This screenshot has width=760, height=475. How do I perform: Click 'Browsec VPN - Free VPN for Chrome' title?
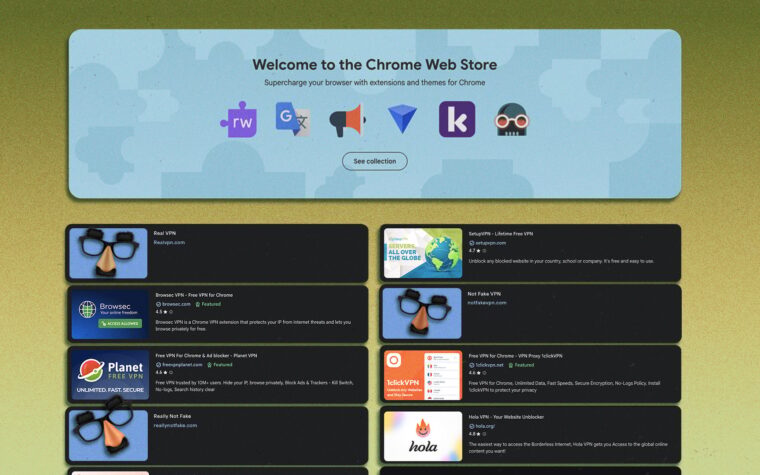(x=194, y=295)
